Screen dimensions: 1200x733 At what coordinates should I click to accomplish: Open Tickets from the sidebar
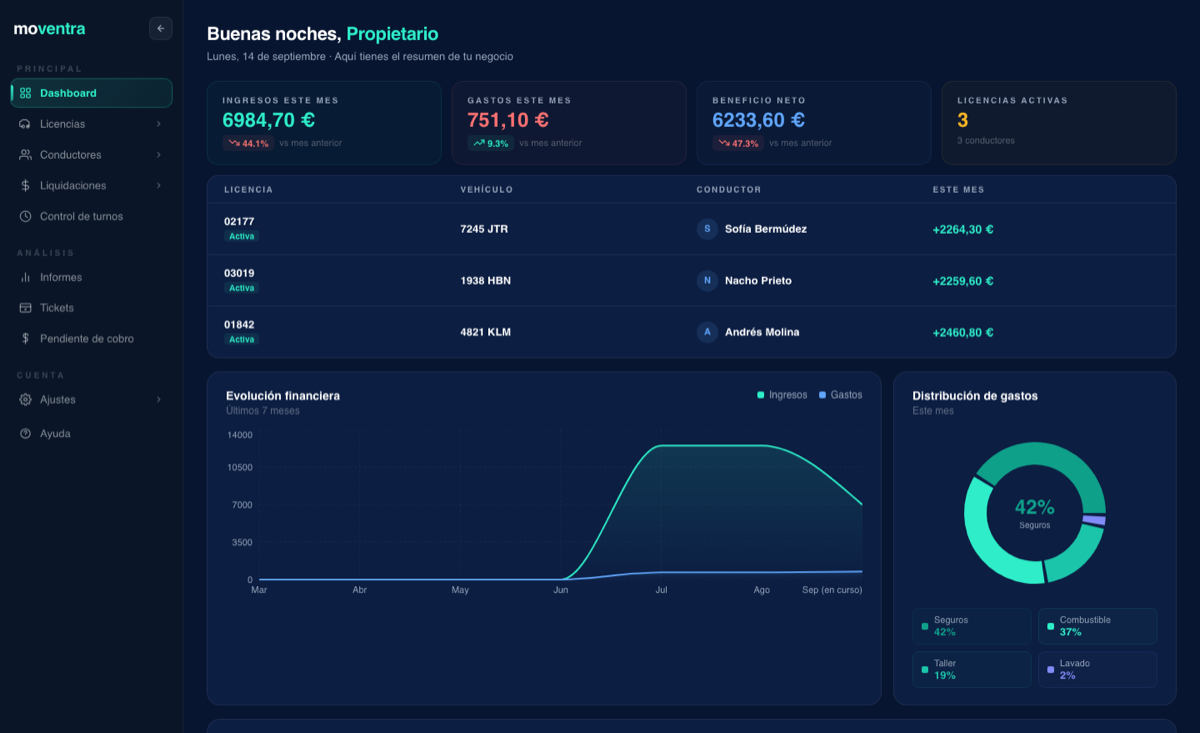coord(92,308)
